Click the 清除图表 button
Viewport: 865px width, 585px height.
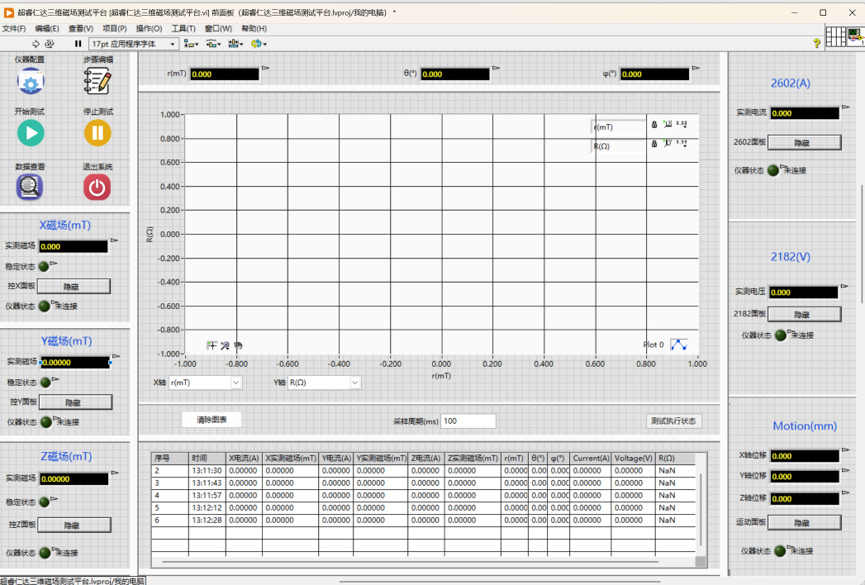tap(212, 420)
